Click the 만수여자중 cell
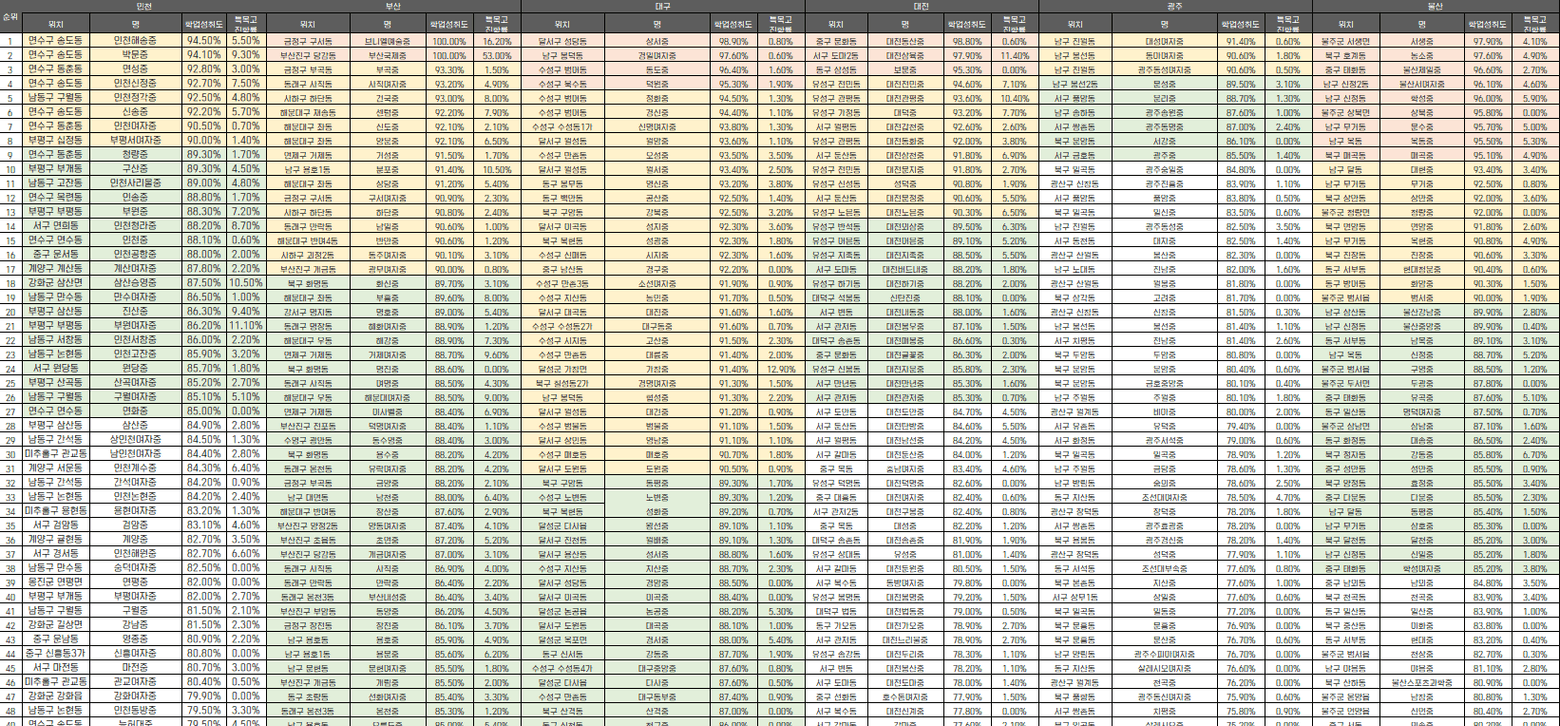 coord(135,298)
